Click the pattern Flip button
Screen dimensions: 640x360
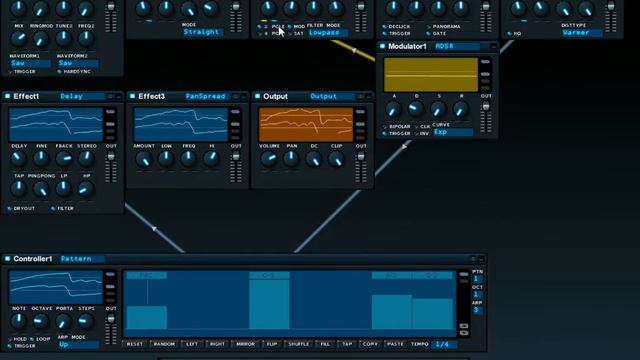272,344
